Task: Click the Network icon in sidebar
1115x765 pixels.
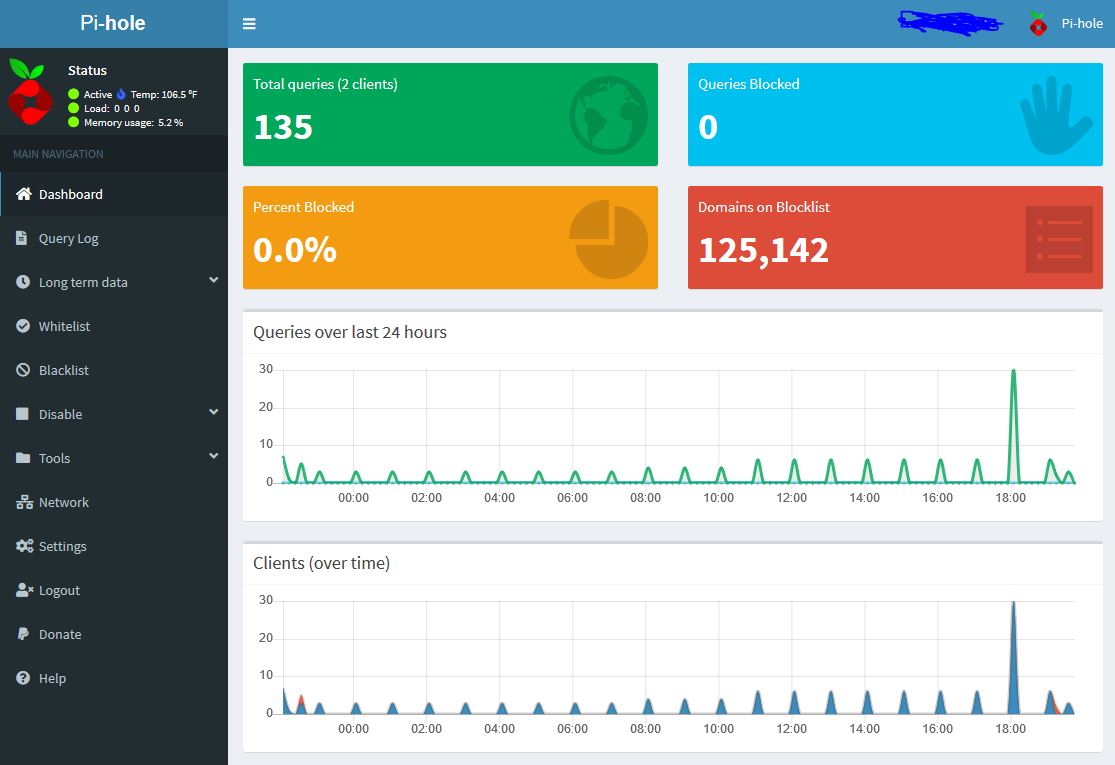Action: tap(24, 502)
